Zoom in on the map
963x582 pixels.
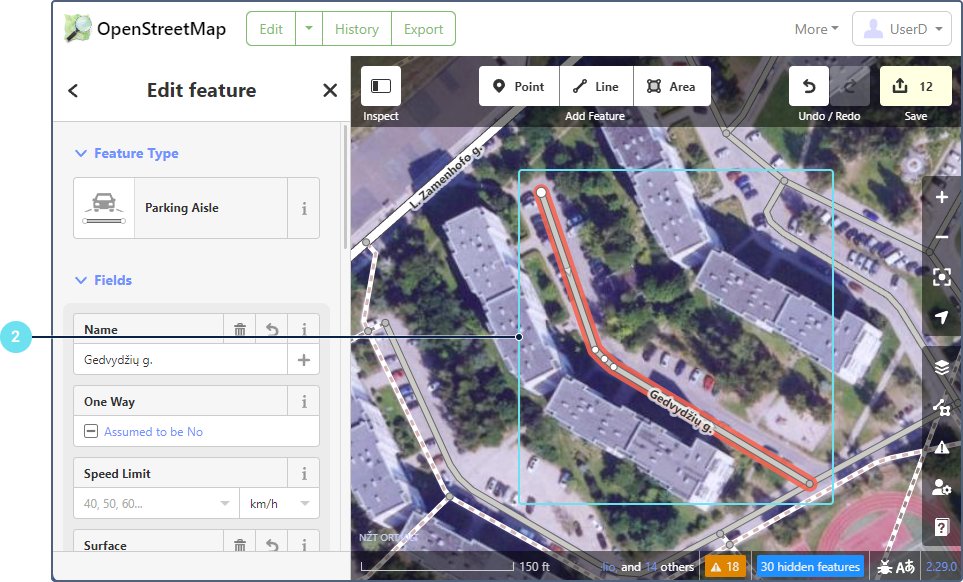coord(941,197)
